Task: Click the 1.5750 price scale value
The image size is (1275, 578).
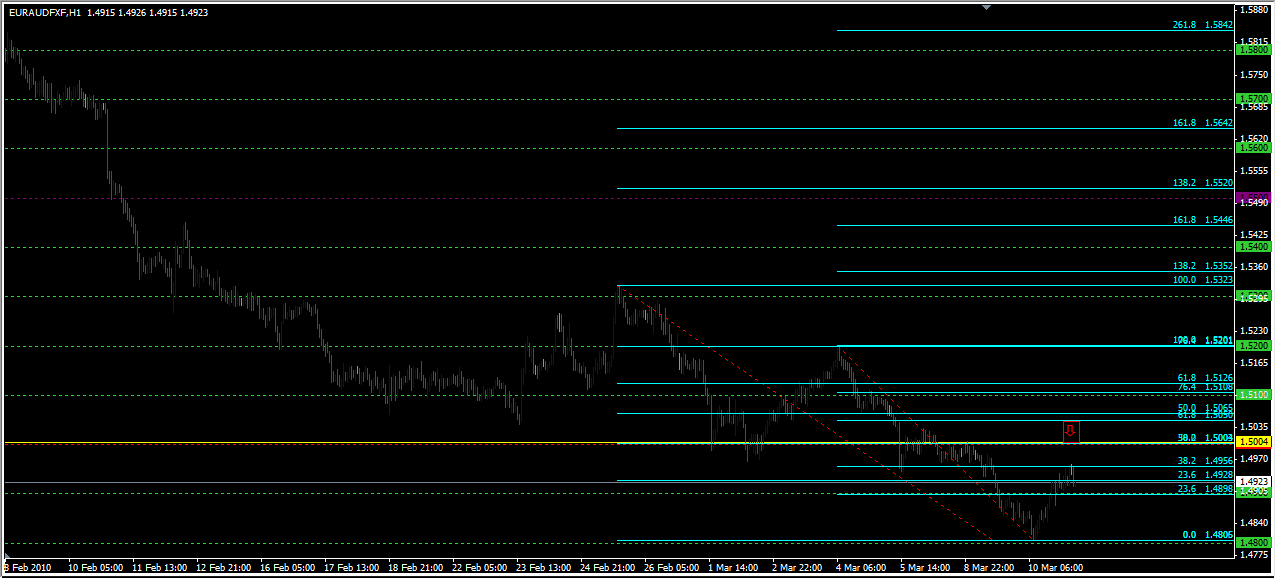Action: pyautogui.click(x=1253, y=75)
